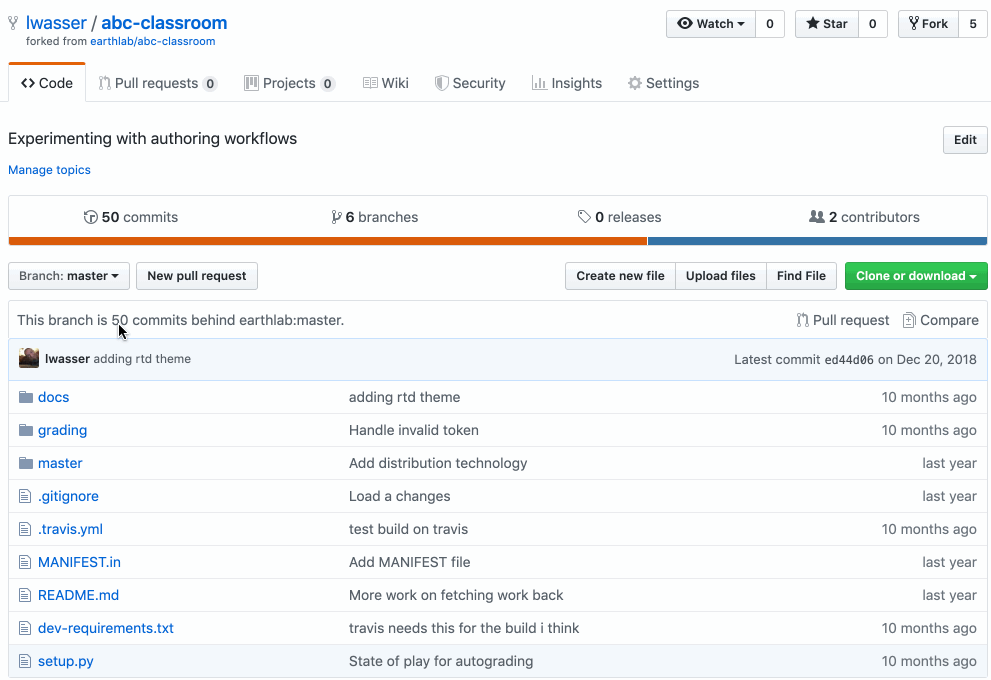The width and height of the screenshot is (991, 680).
Task: Open releases via the tag icon
Action: (x=586, y=216)
